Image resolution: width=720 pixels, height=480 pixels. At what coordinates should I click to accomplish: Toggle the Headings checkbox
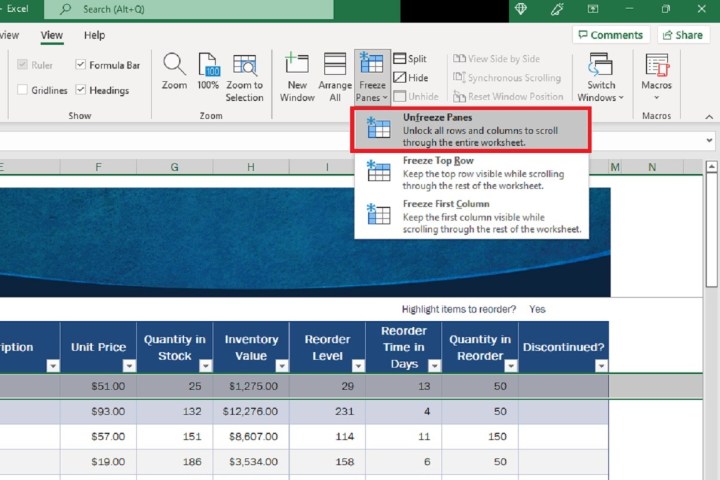coord(81,90)
